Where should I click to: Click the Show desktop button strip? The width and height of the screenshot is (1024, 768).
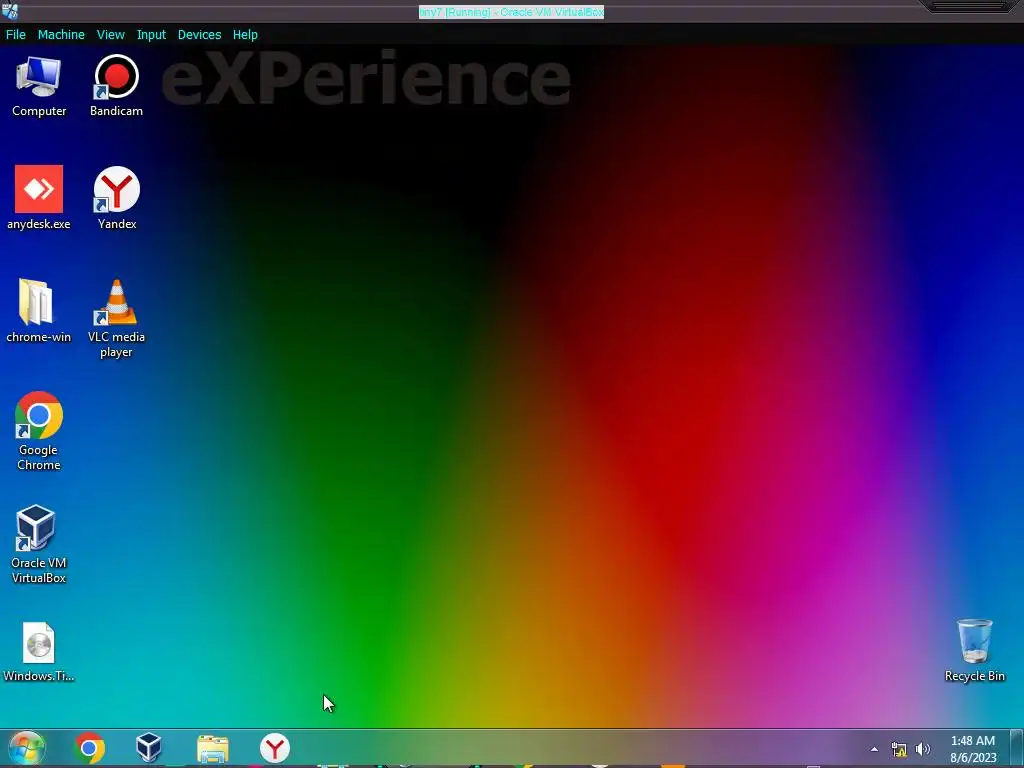click(1017, 748)
